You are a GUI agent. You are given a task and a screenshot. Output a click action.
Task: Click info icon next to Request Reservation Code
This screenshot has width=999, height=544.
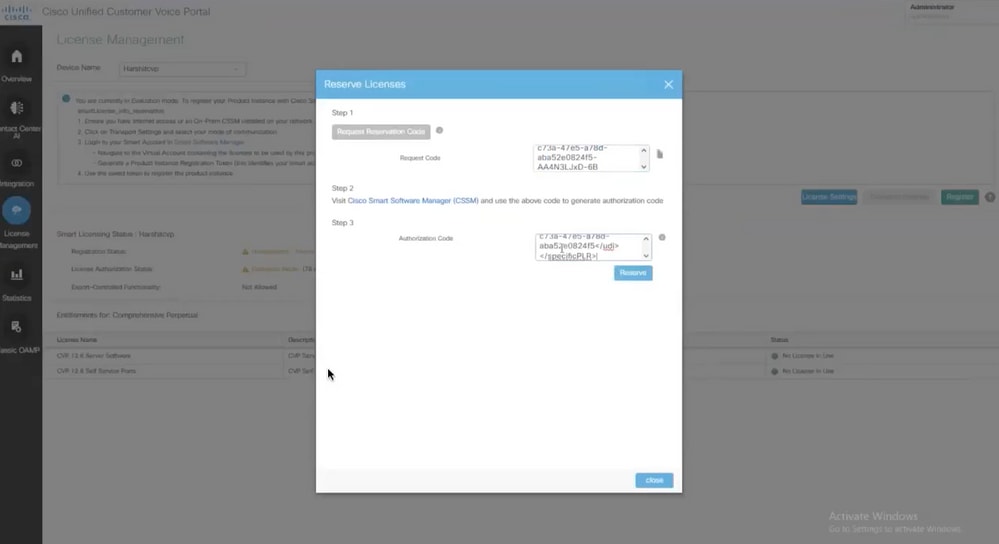[x=440, y=131]
